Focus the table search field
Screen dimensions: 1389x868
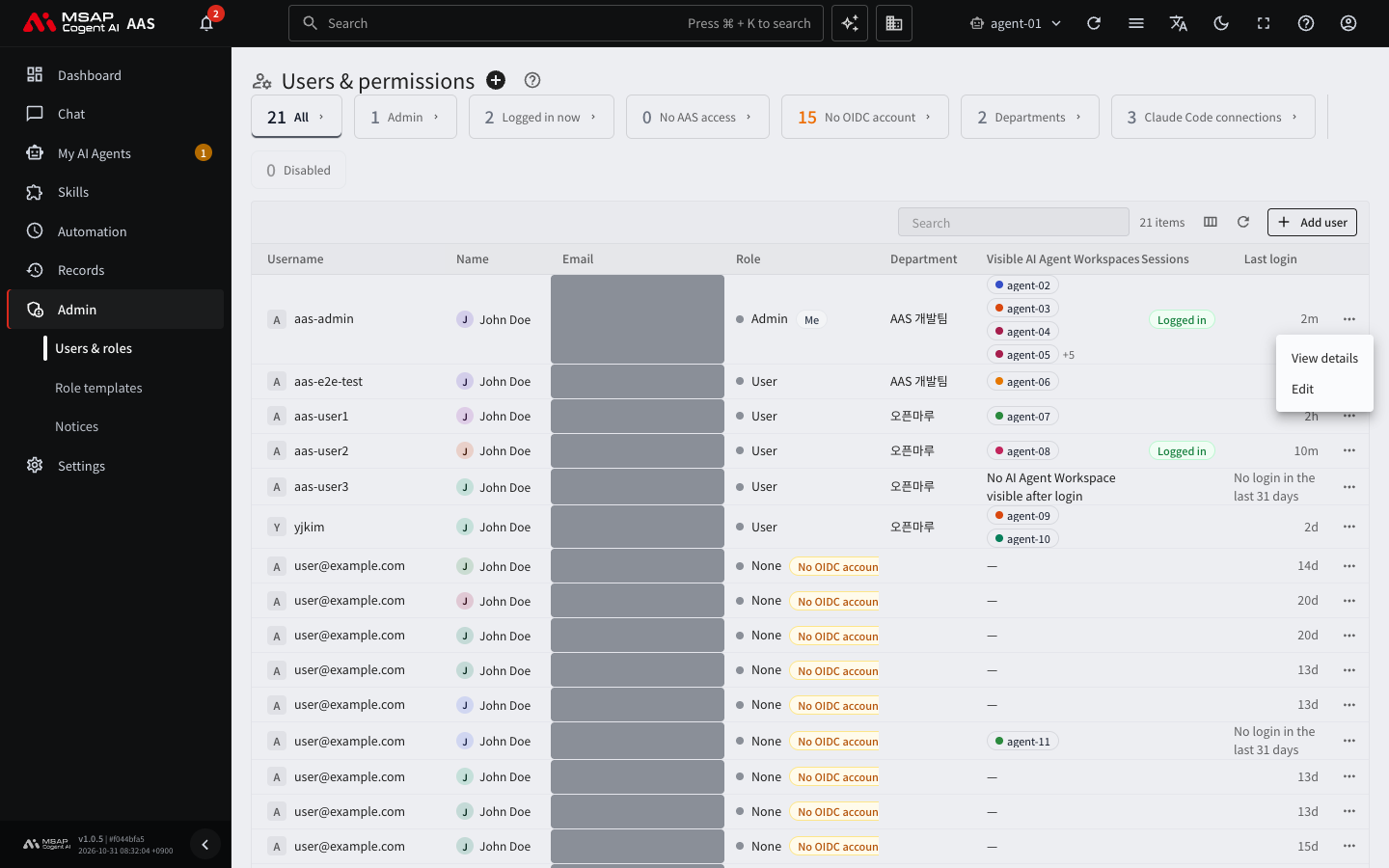click(x=1013, y=222)
